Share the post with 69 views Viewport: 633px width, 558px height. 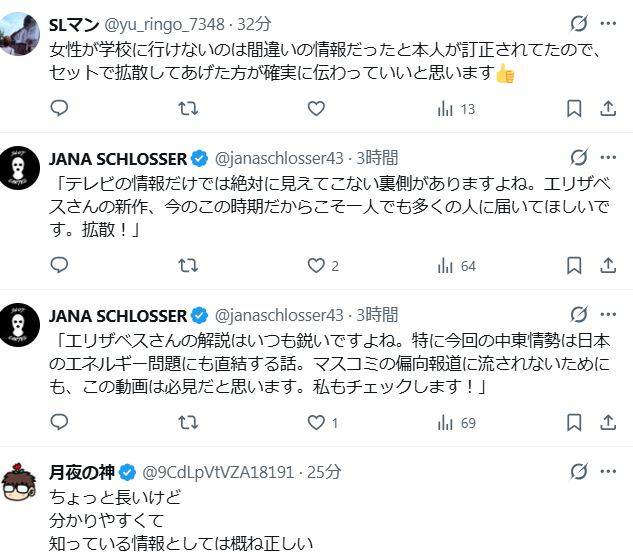tap(607, 423)
